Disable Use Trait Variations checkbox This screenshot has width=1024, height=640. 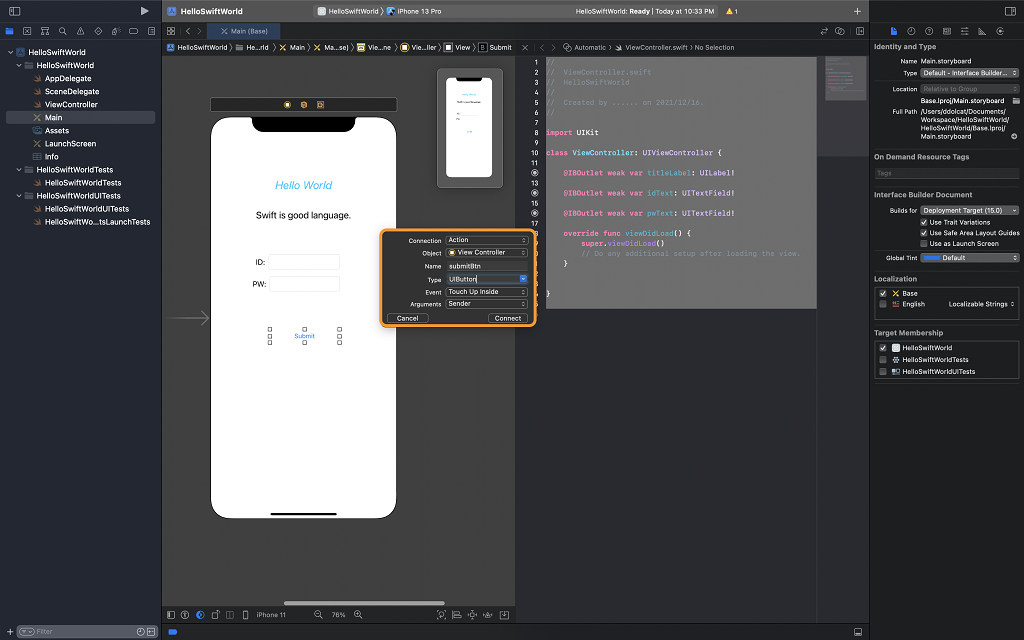[x=923, y=222]
